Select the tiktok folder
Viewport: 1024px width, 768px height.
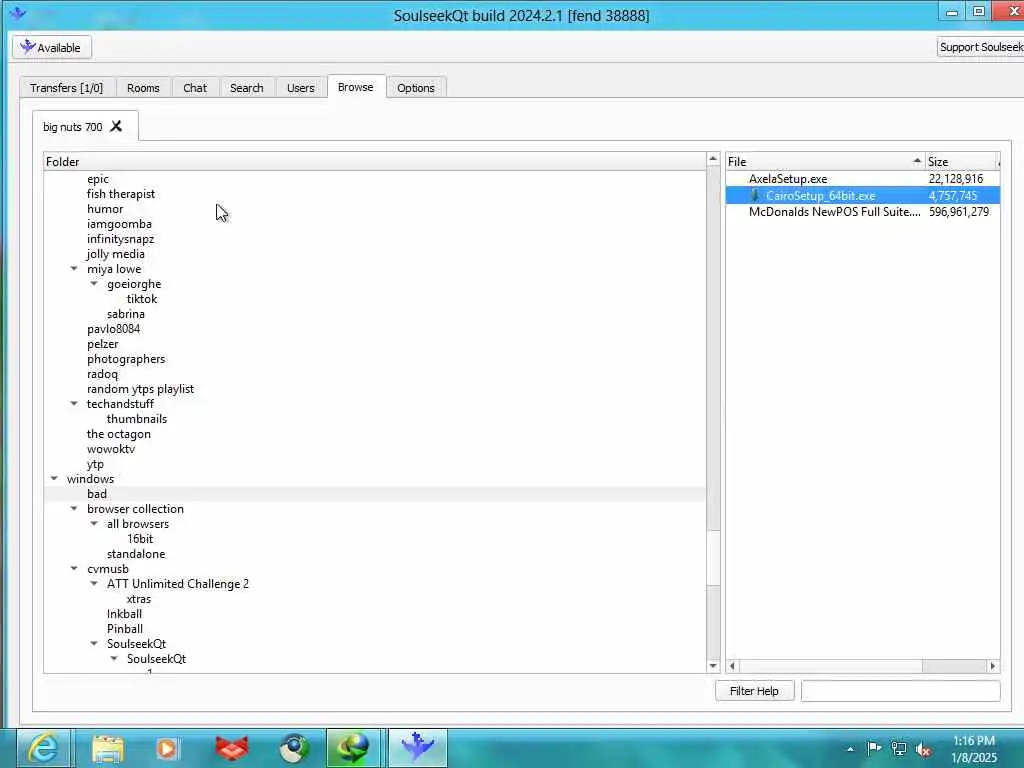pos(142,299)
